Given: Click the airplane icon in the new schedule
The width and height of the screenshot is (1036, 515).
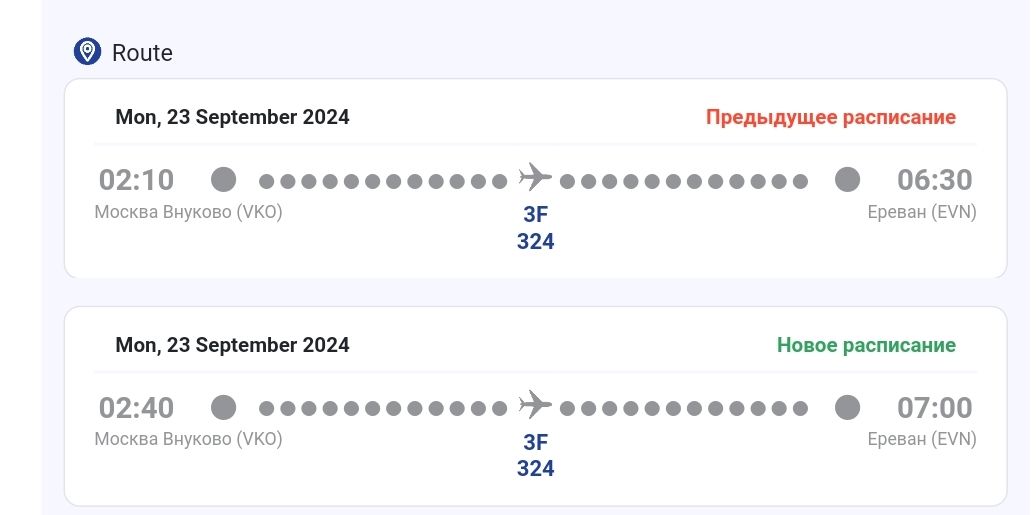Looking at the screenshot, I should coord(535,406).
